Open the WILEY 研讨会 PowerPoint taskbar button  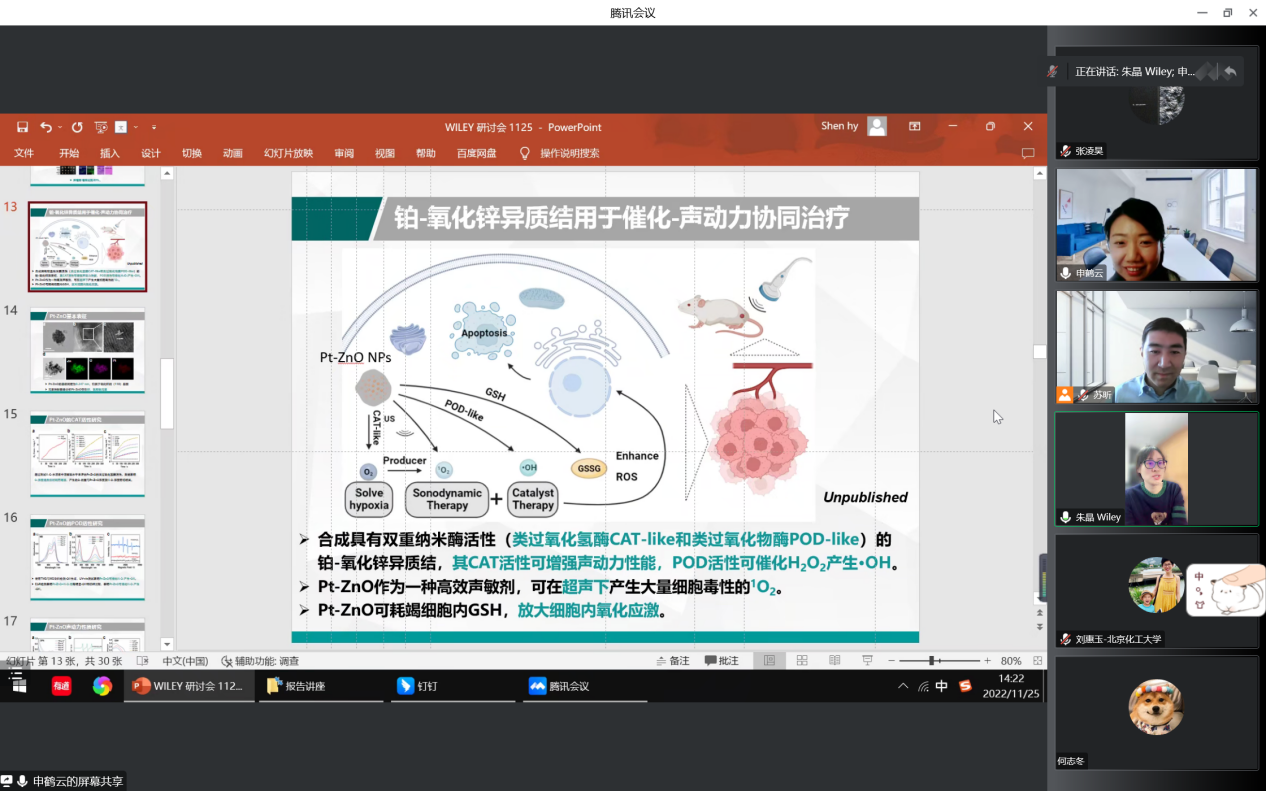tap(188, 686)
